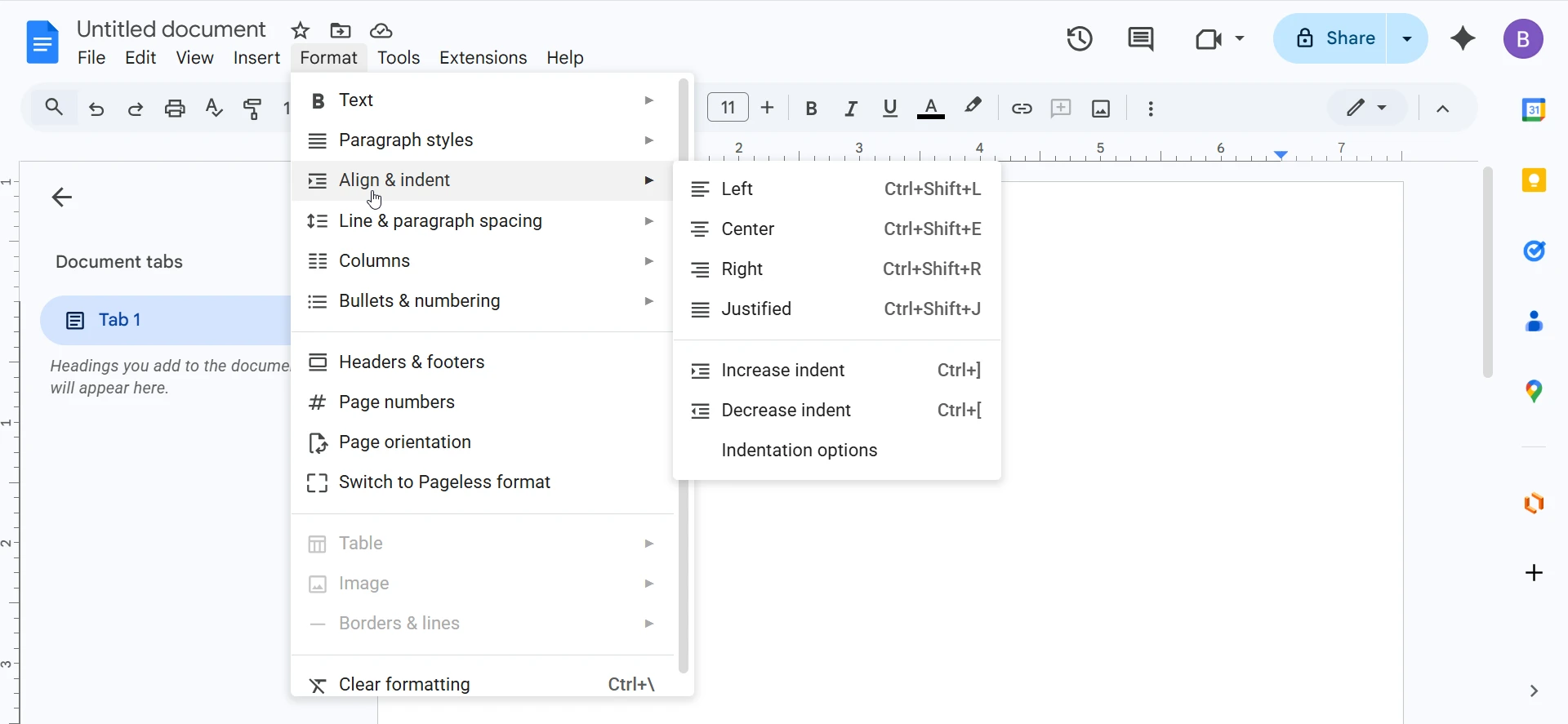Screen dimensions: 1568x724
Task: Toggle bold formatting
Action: click(811, 109)
